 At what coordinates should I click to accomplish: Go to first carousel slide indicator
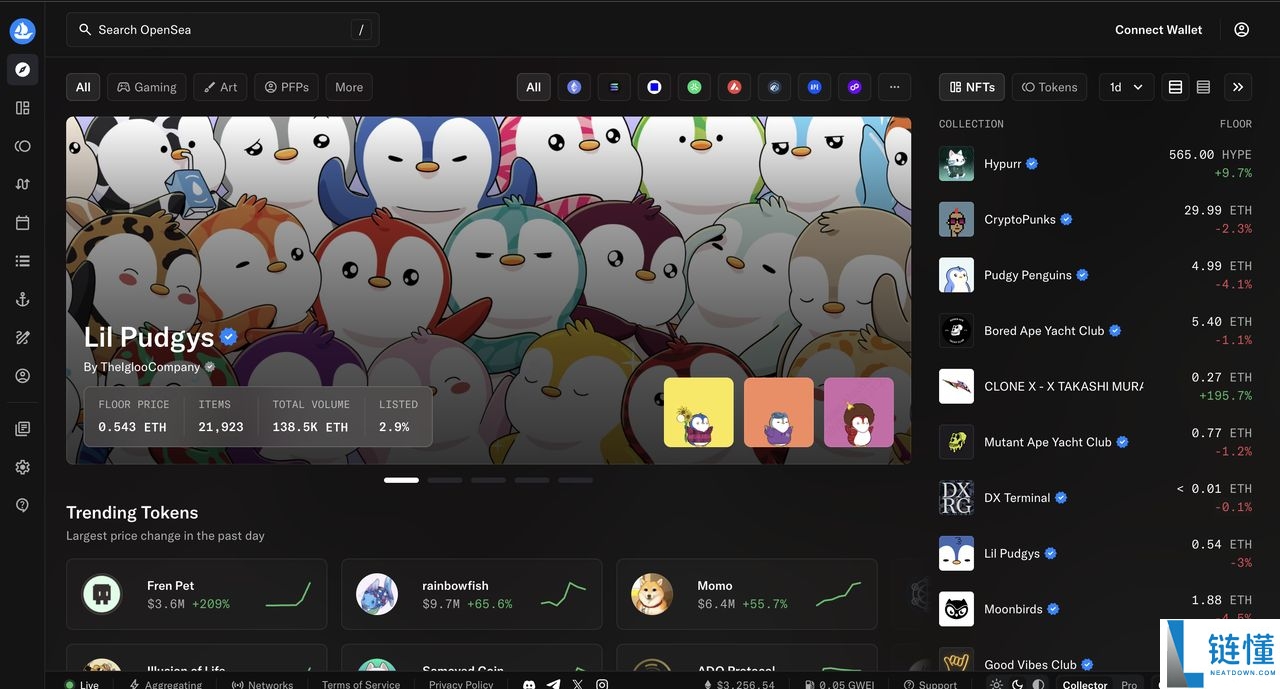pyautogui.click(x=401, y=480)
